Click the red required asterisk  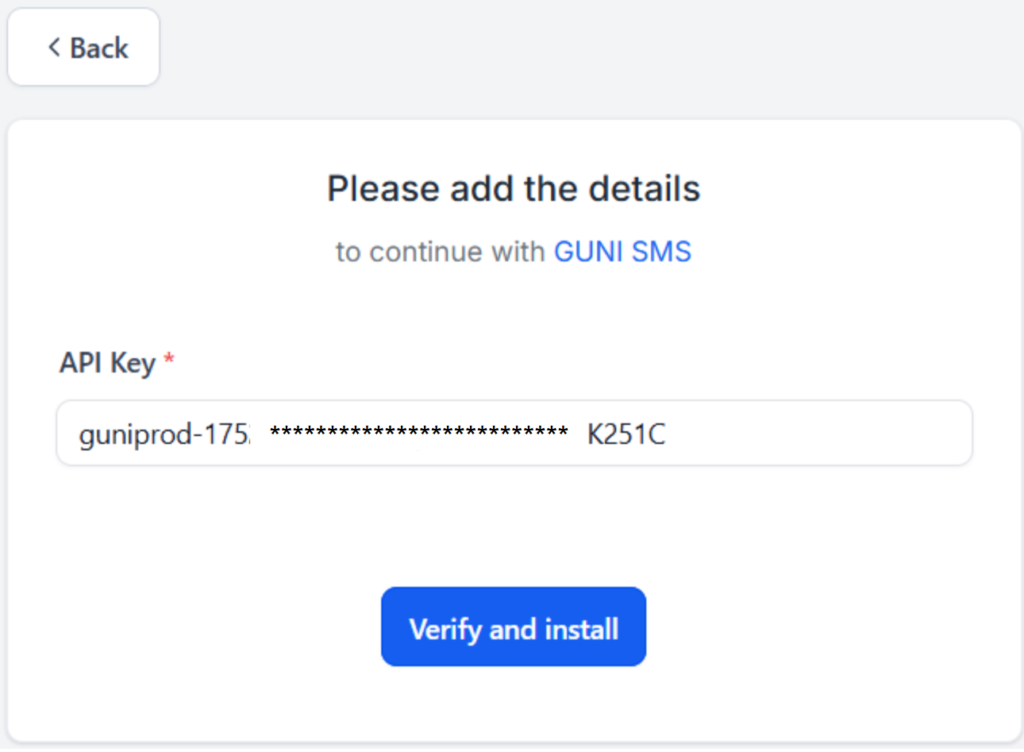[x=169, y=358]
